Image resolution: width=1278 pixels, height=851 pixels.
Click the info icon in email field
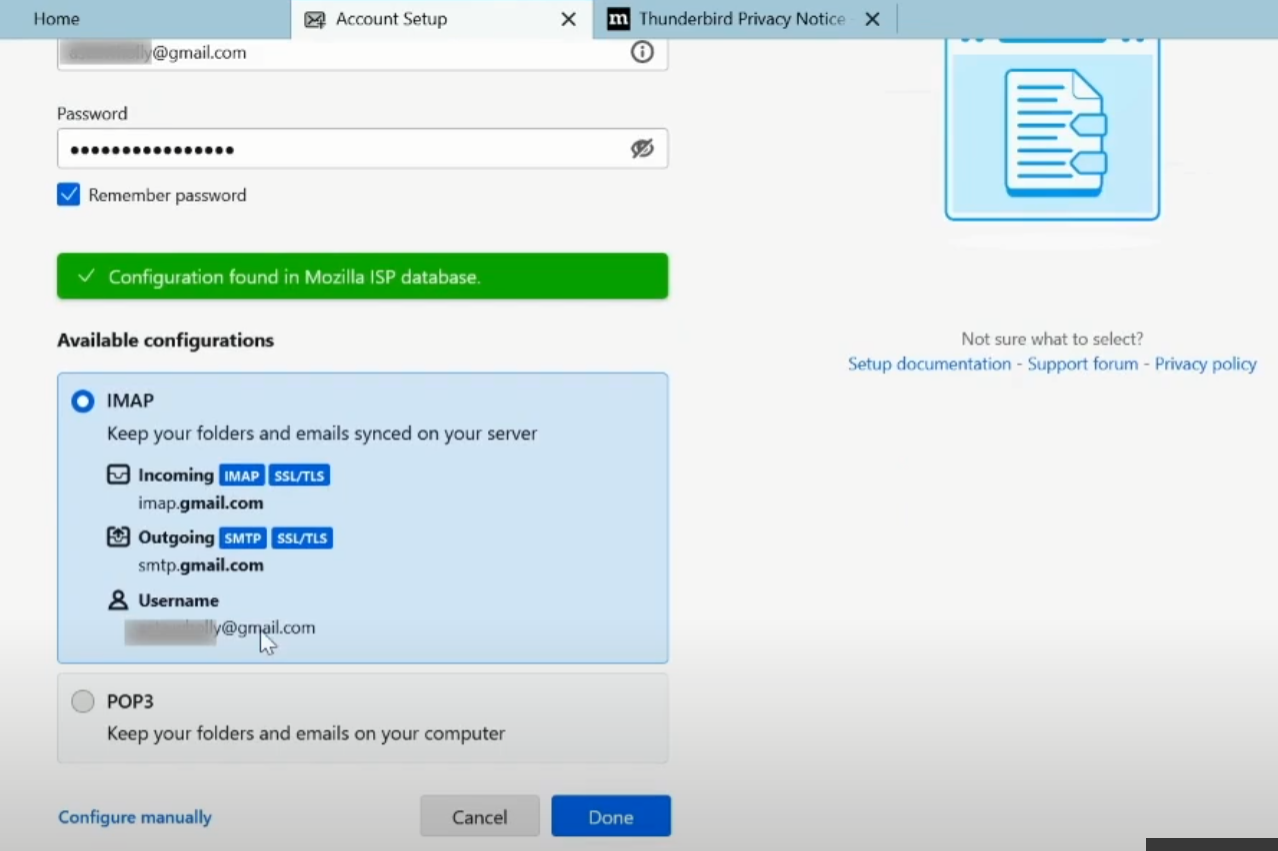(x=642, y=52)
